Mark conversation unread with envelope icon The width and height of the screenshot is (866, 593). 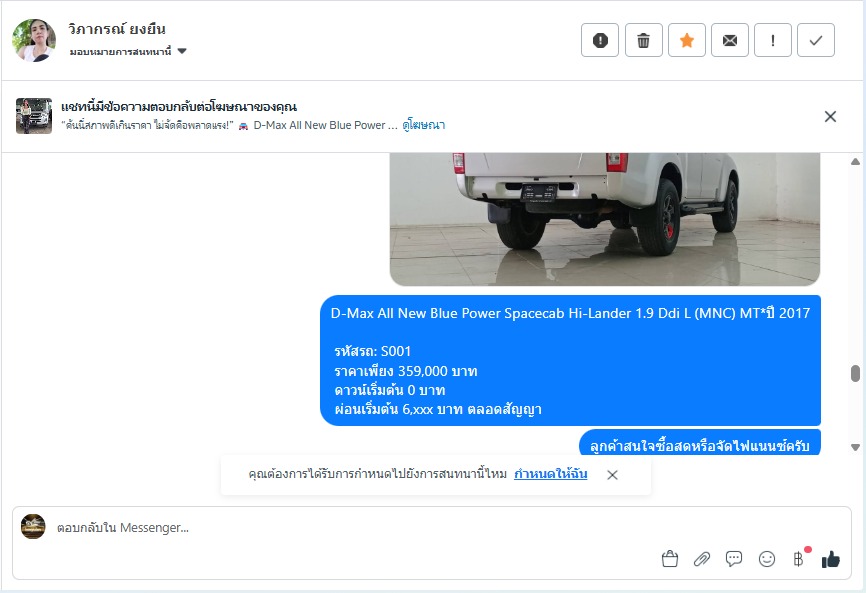[x=730, y=40]
